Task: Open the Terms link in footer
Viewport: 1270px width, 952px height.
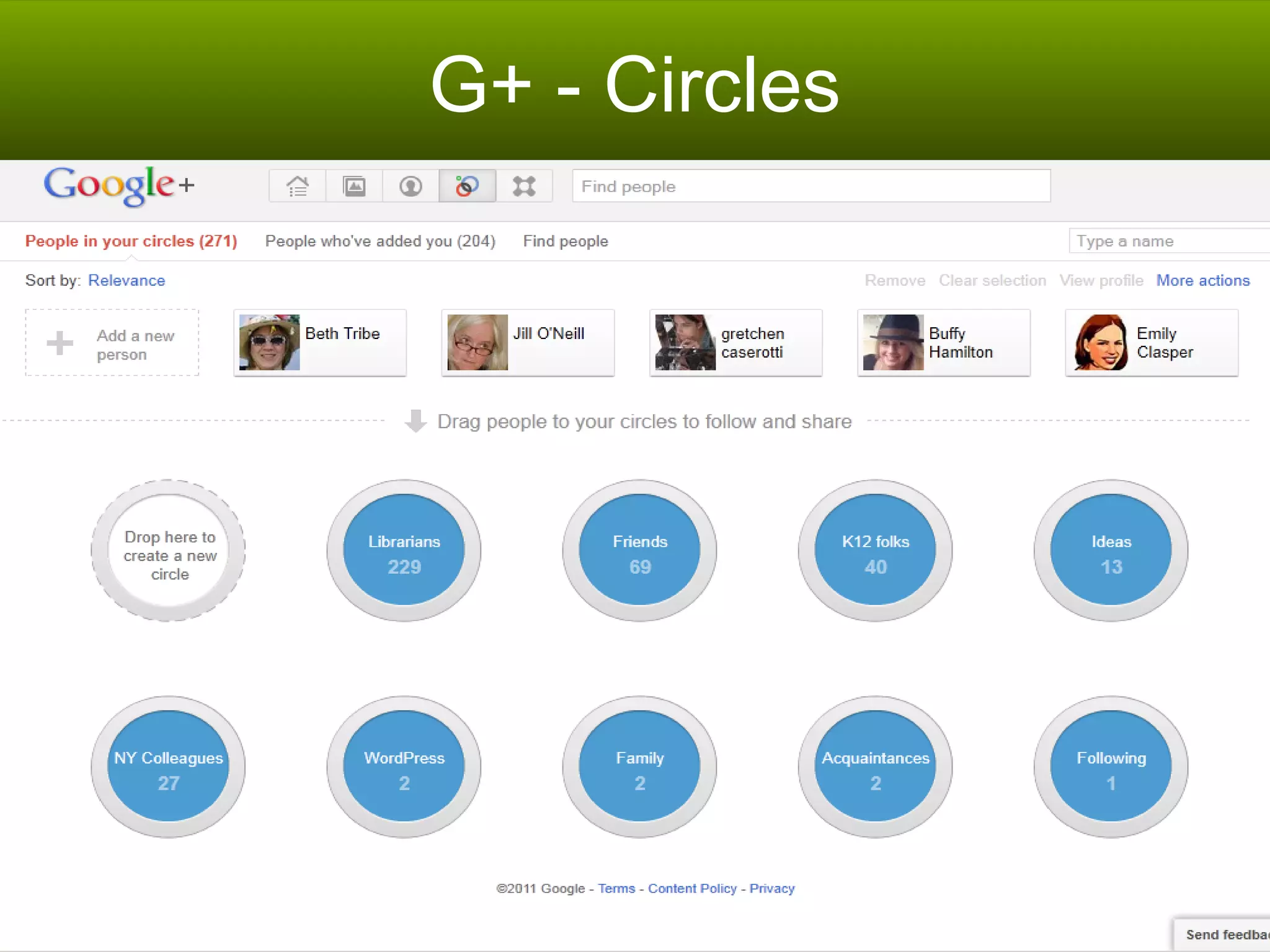Action: [x=616, y=888]
